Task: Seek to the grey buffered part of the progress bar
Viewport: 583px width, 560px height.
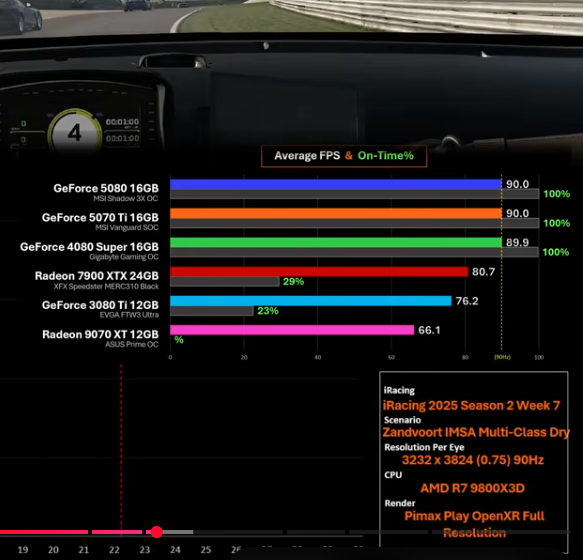Action: pyautogui.click(x=178, y=532)
